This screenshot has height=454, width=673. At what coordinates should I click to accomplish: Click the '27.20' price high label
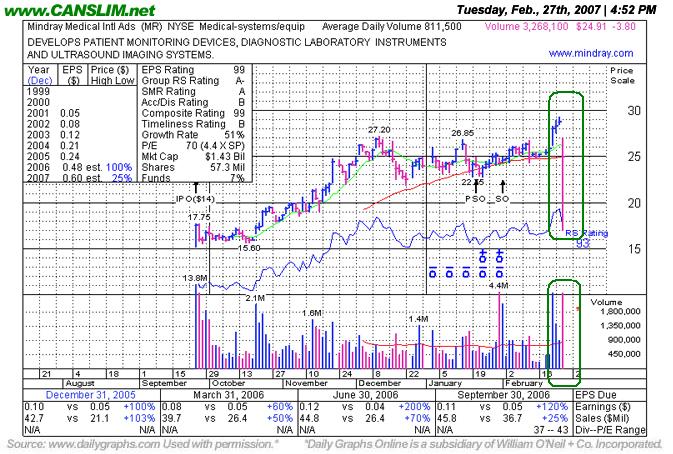click(379, 130)
